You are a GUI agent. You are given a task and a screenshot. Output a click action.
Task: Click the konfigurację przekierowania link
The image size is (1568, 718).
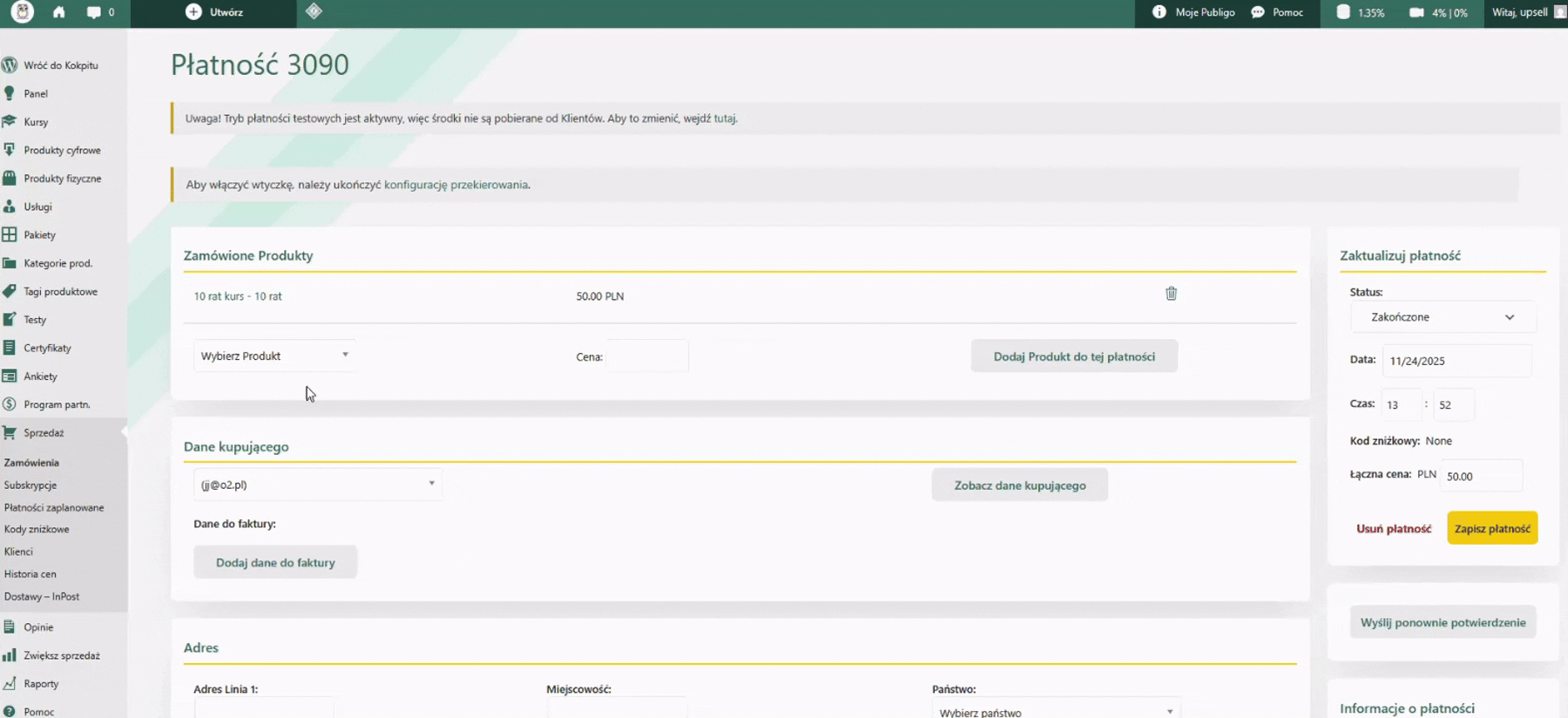[456, 185]
